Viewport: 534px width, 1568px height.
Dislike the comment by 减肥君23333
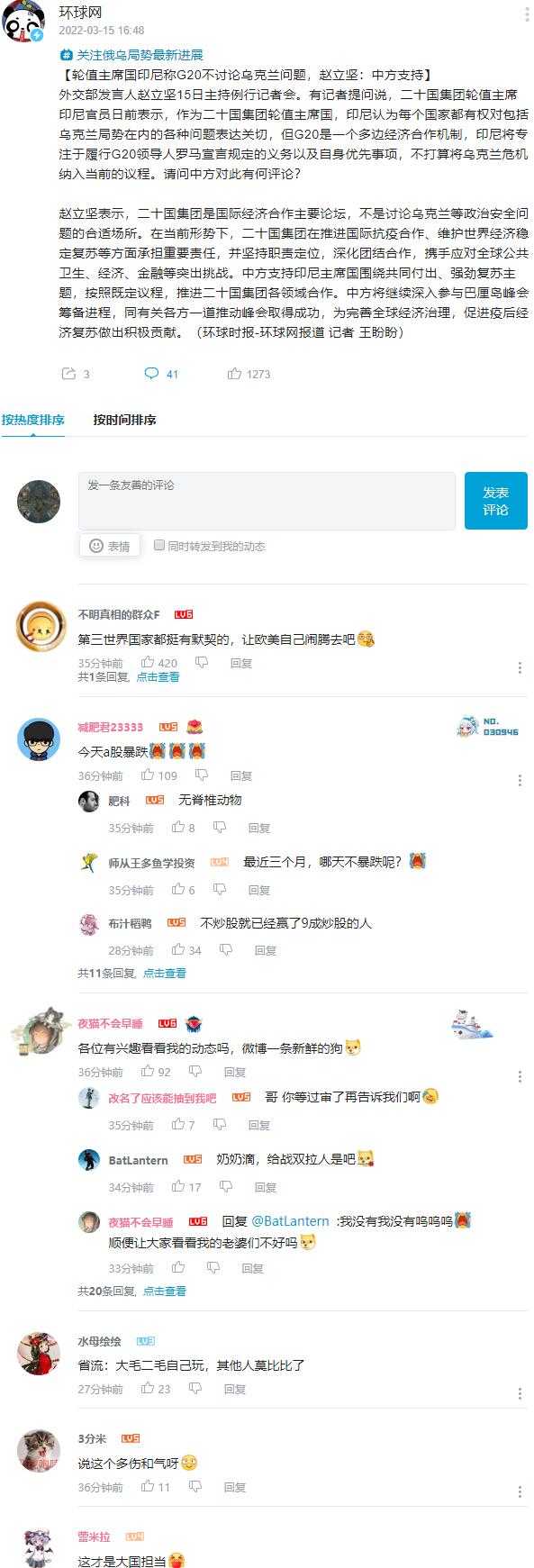tap(202, 775)
